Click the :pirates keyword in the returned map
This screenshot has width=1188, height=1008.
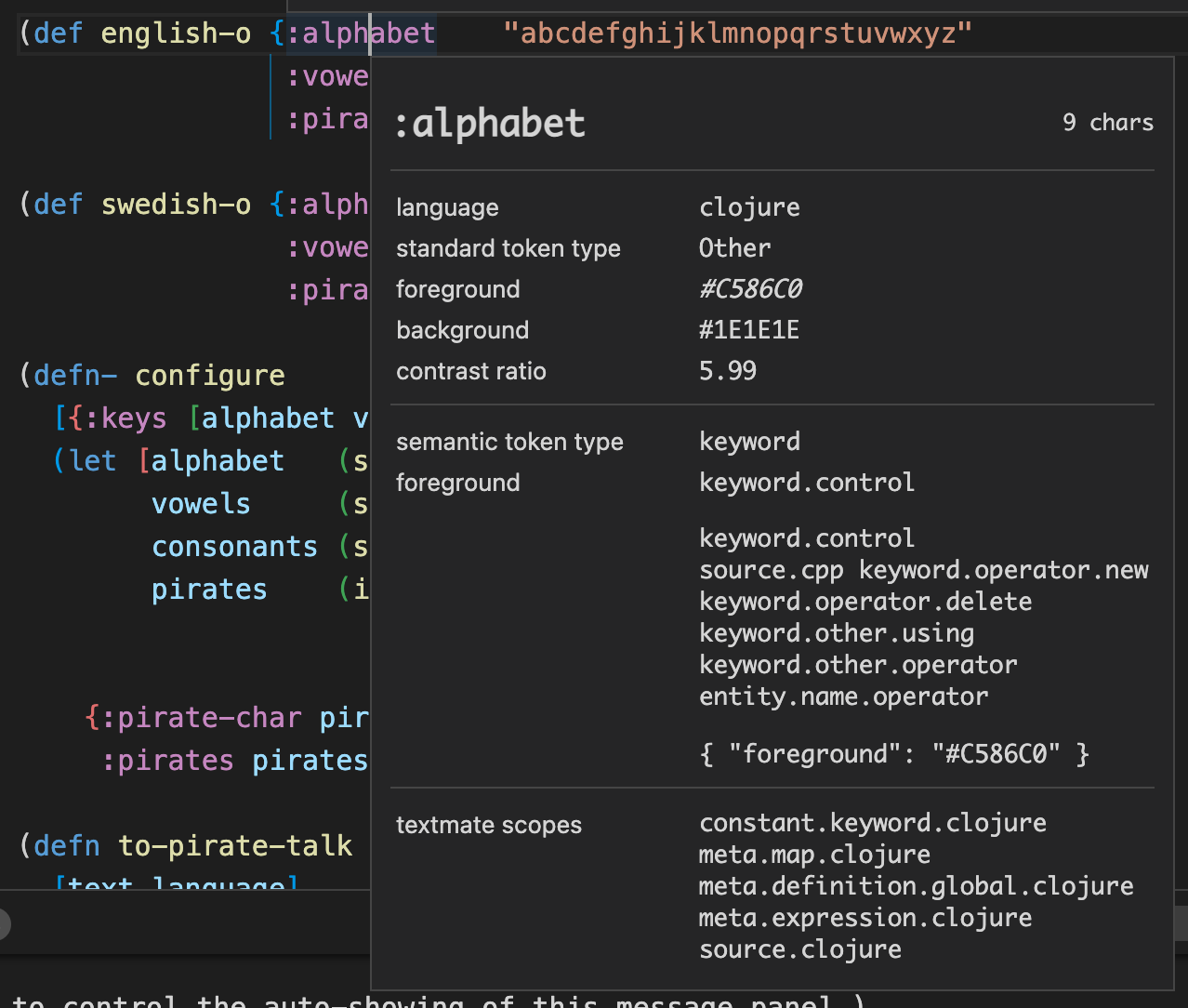167,761
